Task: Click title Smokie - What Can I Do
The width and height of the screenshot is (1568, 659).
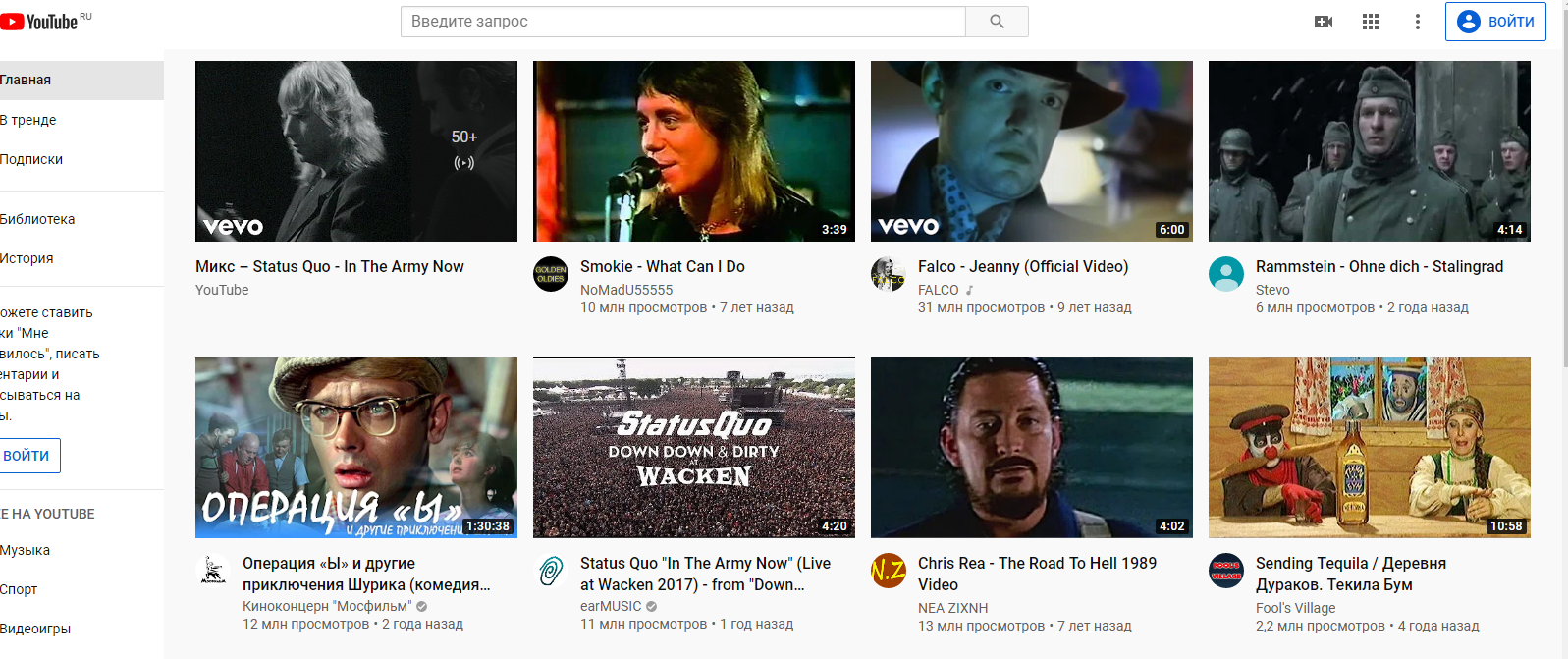Action: (663, 266)
